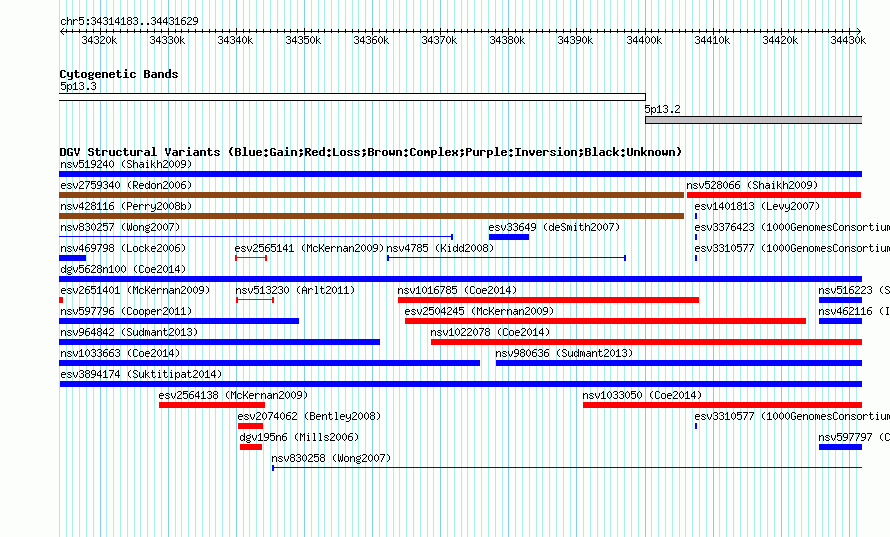Click the 34430k ruler label

point(848,40)
